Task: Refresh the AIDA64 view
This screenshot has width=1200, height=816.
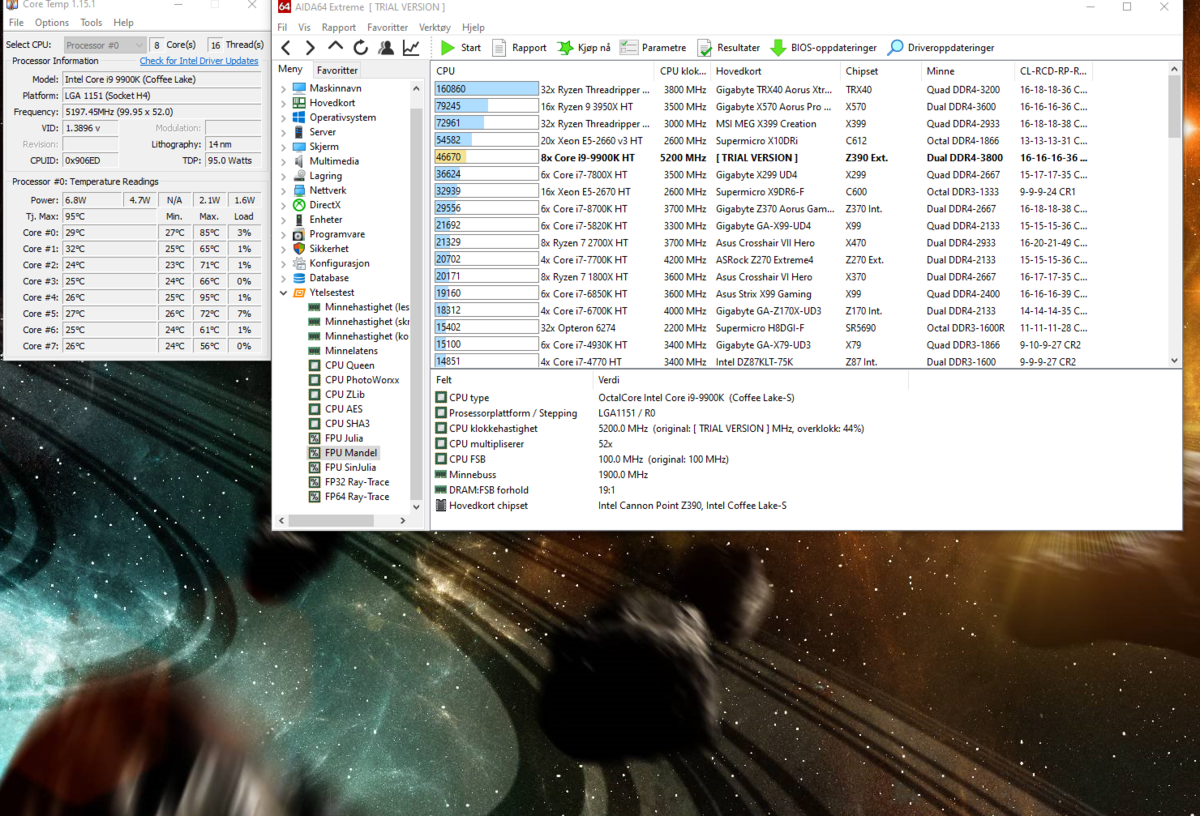Action: point(360,47)
